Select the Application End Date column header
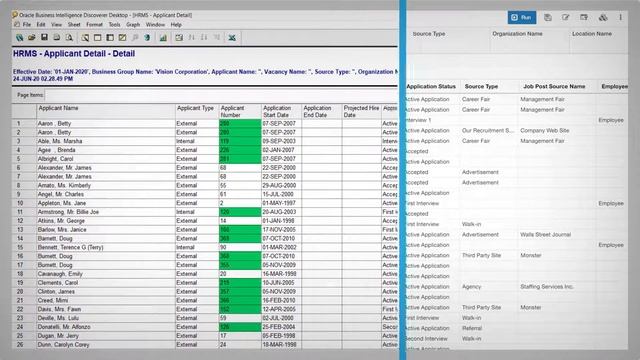The height and width of the screenshot is (360, 640). 322,111
